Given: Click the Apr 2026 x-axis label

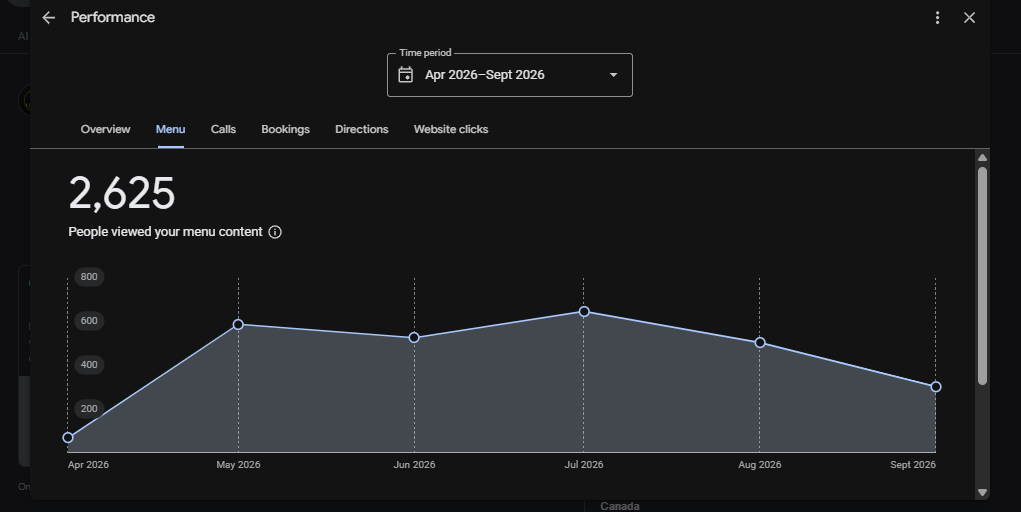Looking at the screenshot, I should tap(88, 464).
